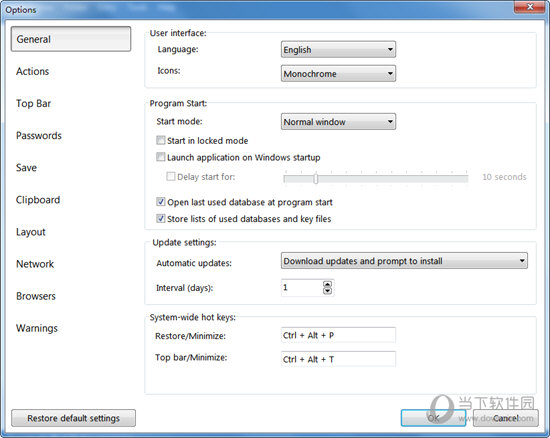This screenshot has height=438, width=550.
Task: Expand the Icons dropdown showing Monochrome
Action: [x=338, y=74]
